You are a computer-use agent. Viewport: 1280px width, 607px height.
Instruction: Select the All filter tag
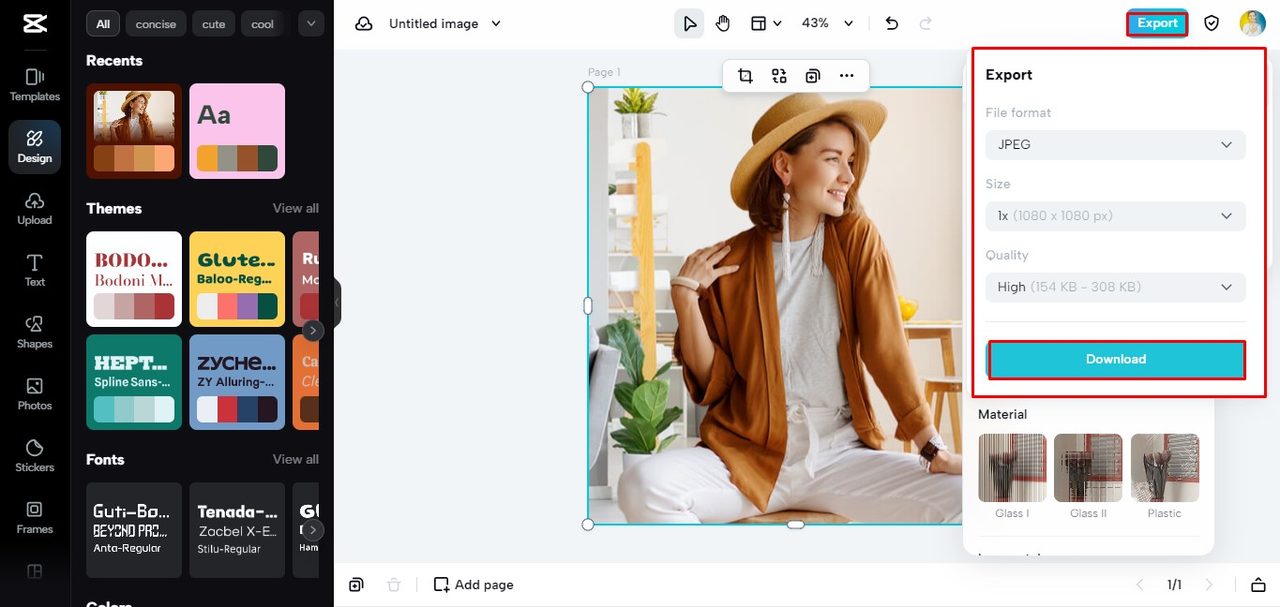point(103,24)
